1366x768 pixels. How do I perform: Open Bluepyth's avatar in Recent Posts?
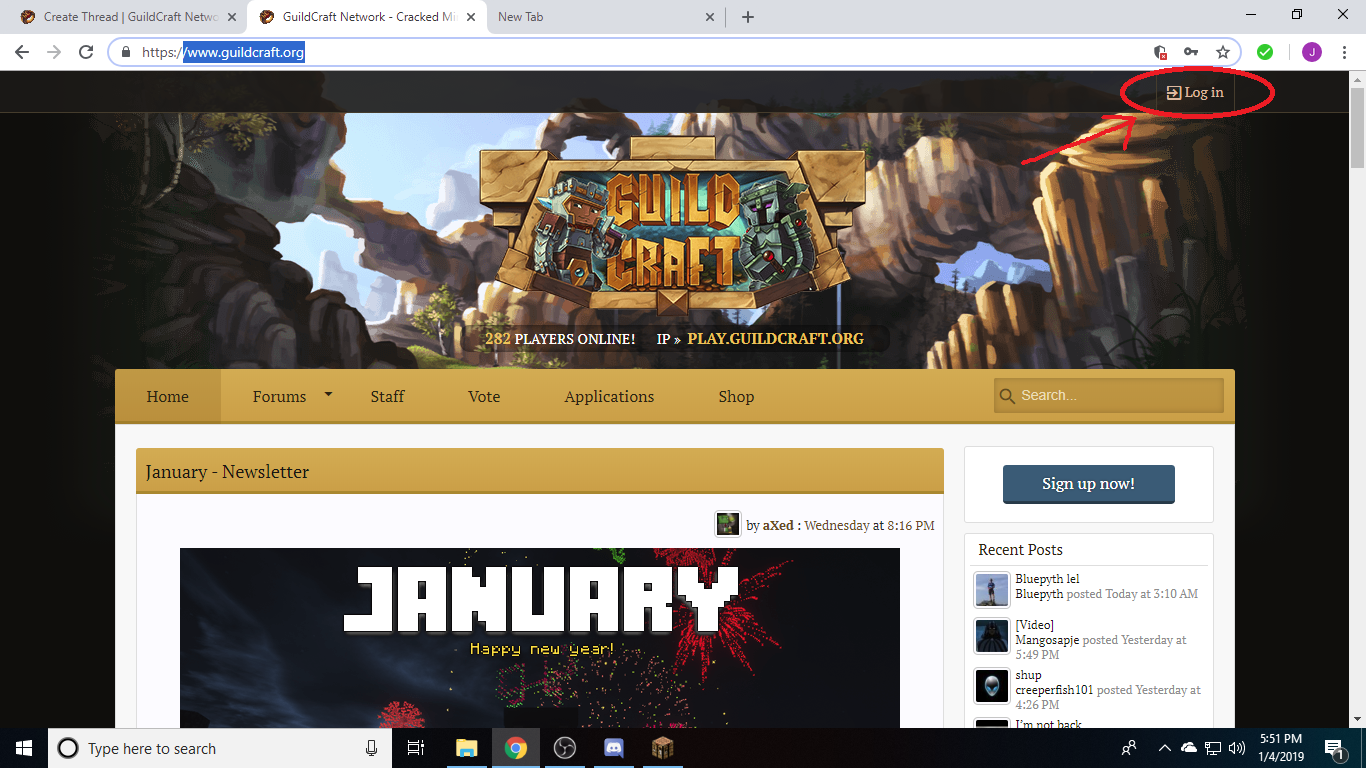pyautogui.click(x=992, y=590)
